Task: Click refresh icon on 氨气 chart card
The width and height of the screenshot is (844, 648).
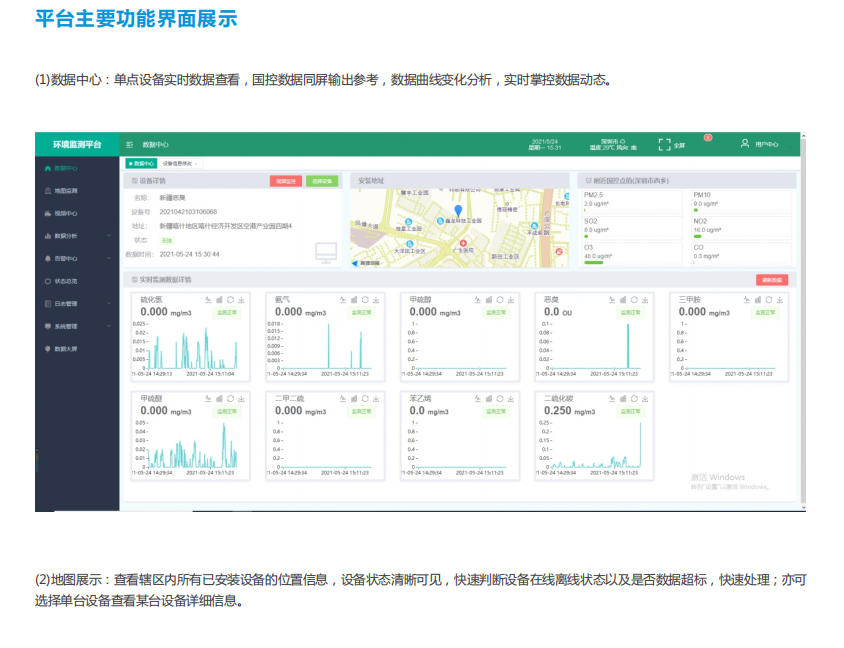Action: pyautogui.click(x=366, y=299)
